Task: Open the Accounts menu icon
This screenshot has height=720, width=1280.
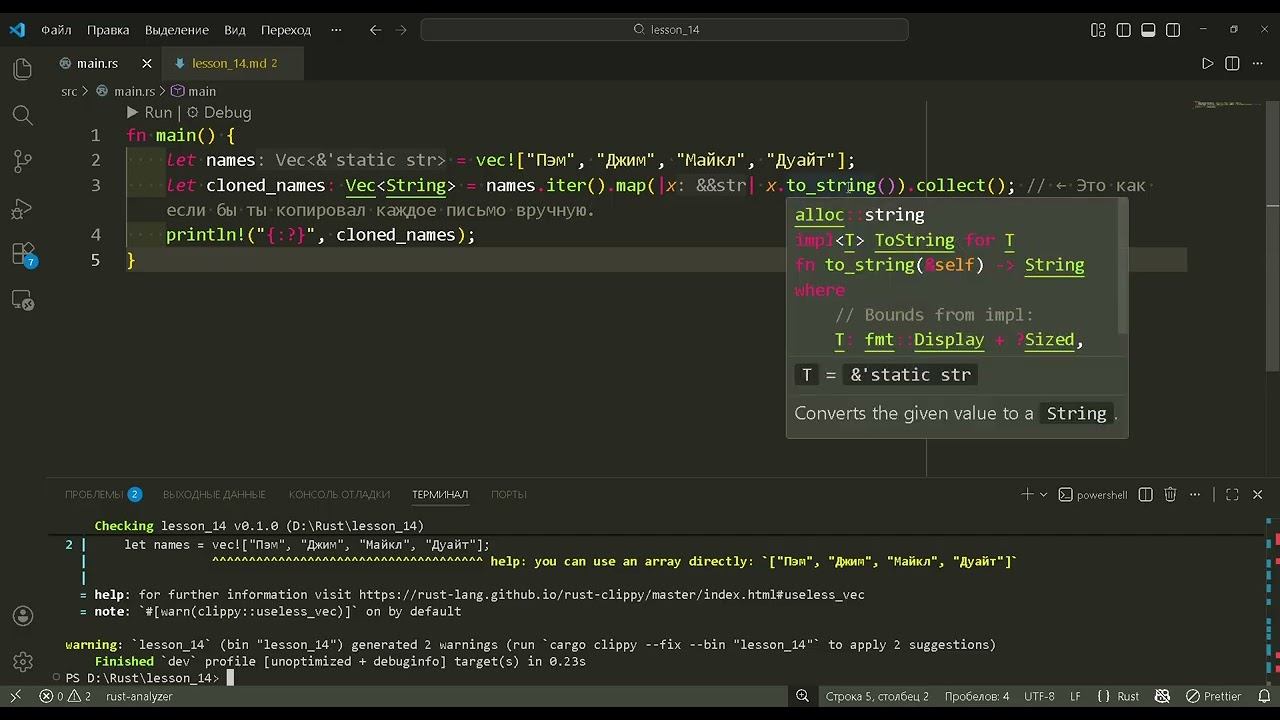Action: point(22,616)
